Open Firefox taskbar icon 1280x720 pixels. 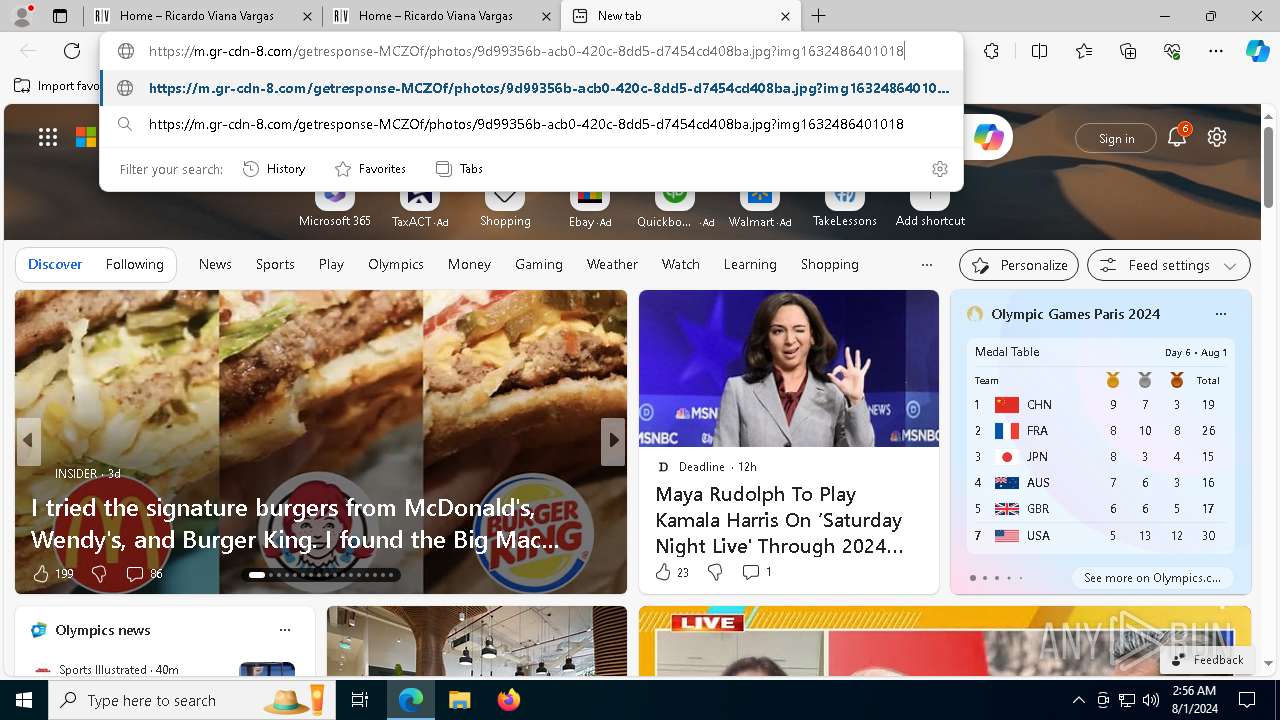pyautogui.click(x=508, y=700)
